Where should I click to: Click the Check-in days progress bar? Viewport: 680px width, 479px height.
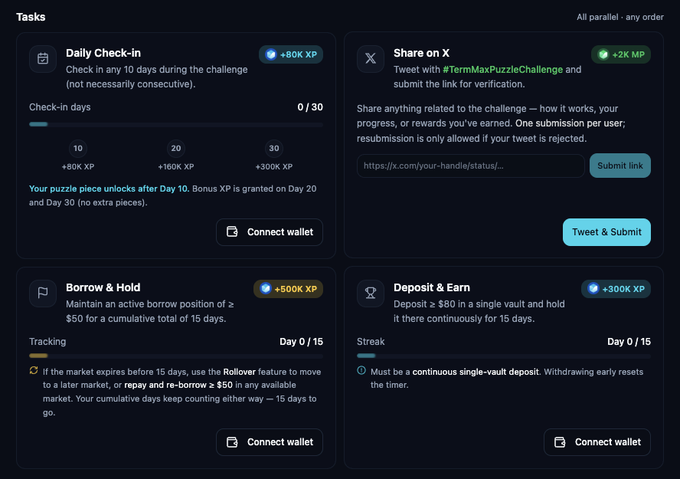176,124
